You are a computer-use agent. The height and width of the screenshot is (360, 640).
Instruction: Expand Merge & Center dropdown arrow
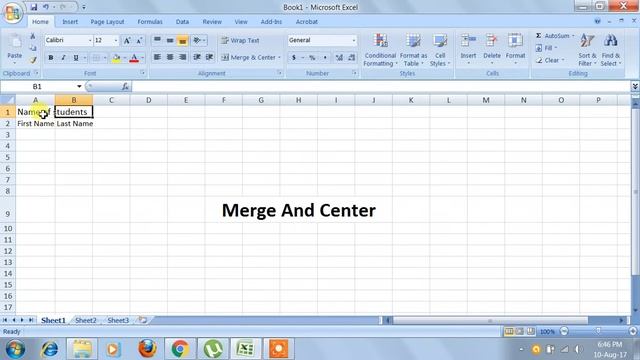[x=279, y=58]
